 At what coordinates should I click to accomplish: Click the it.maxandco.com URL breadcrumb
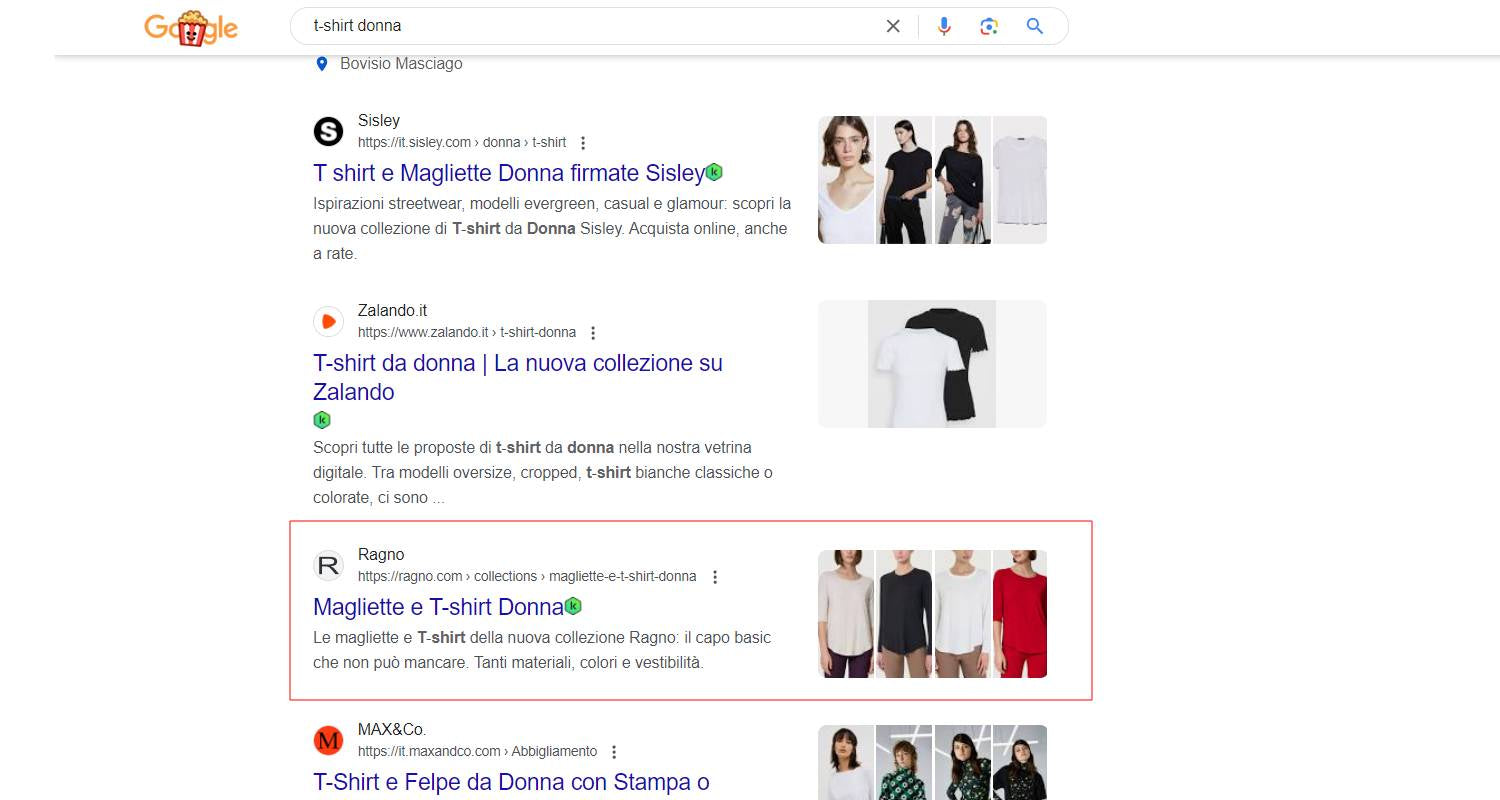[477, 751]
